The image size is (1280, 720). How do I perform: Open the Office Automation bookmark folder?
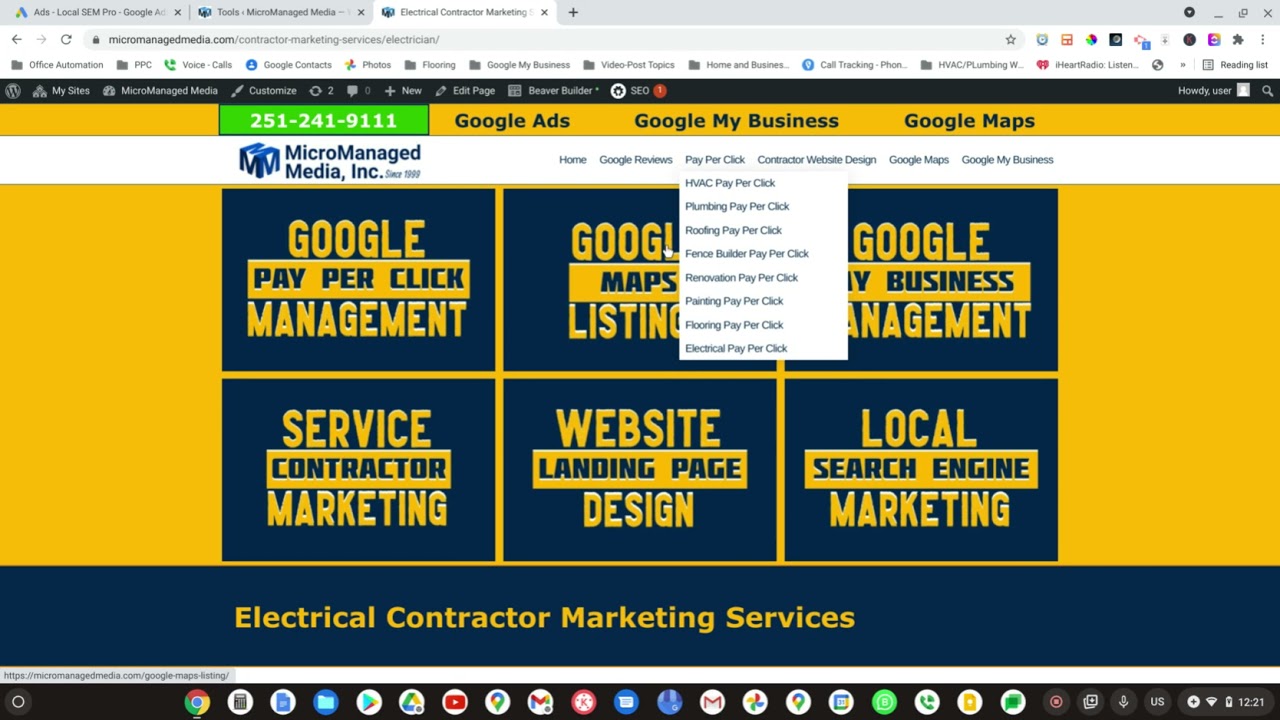[x=58, y=65]
